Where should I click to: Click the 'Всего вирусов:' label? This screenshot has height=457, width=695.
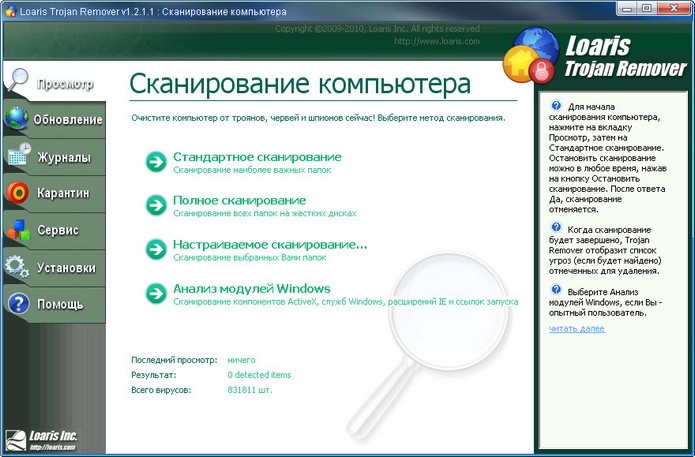(x=161, y=390)
